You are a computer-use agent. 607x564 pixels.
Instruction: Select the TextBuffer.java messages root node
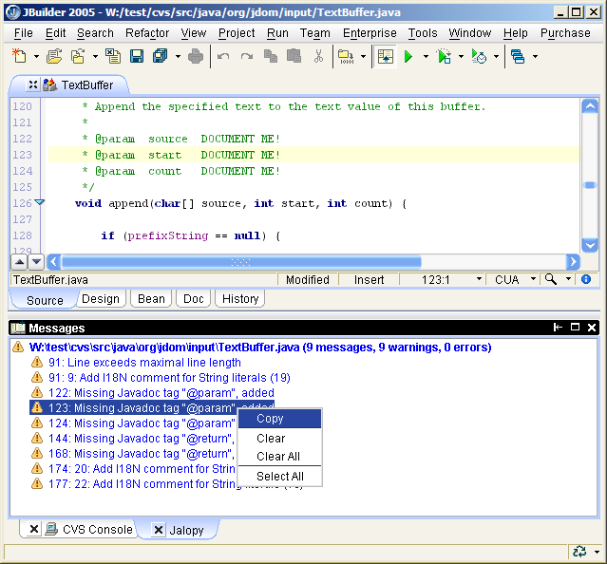[260, 347]
